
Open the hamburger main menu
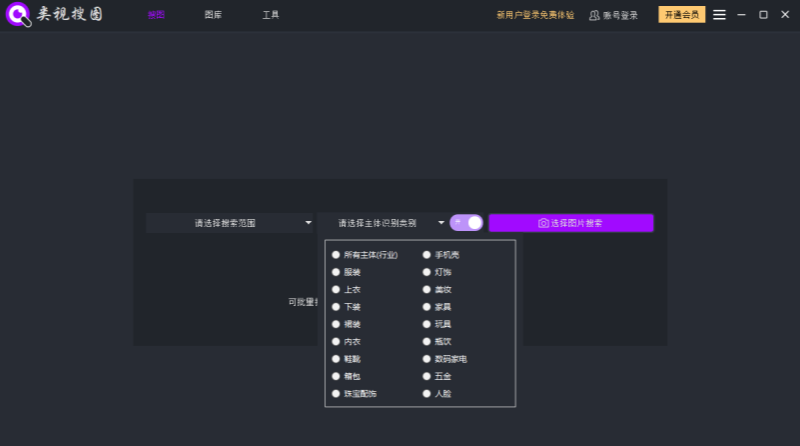719,15
